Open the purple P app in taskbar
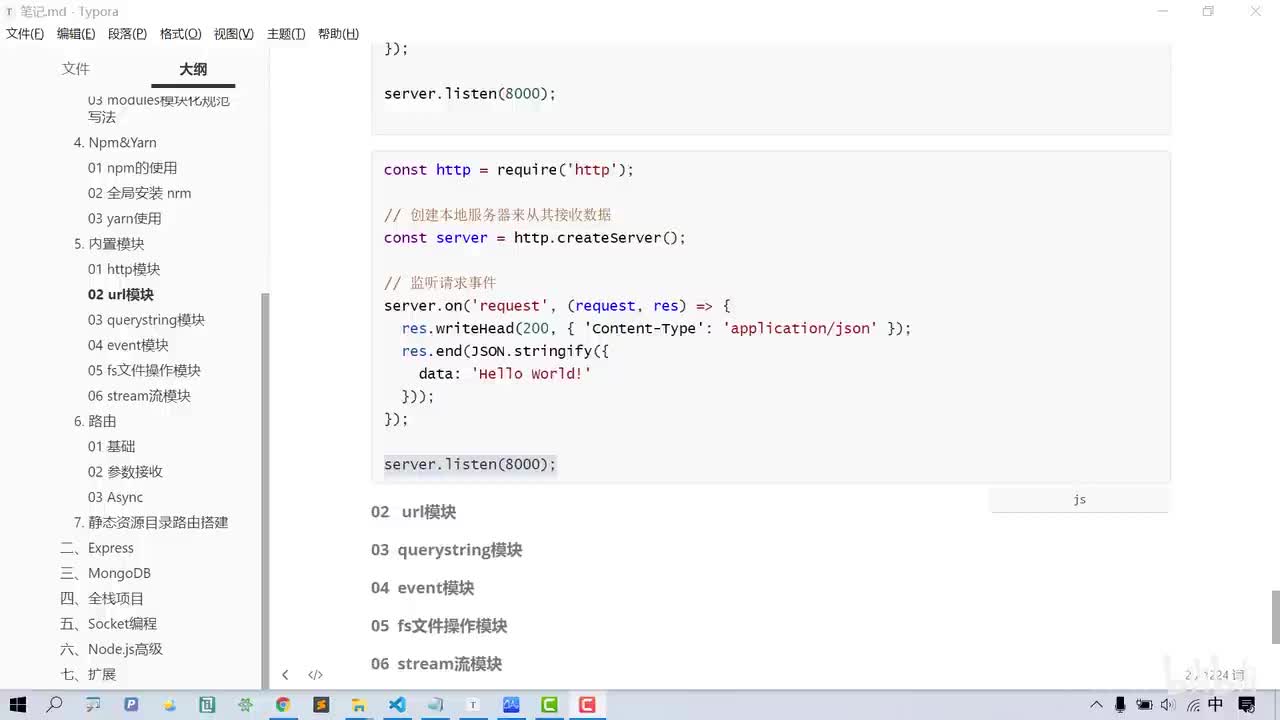1280x720 pixels. click(131, 704)
